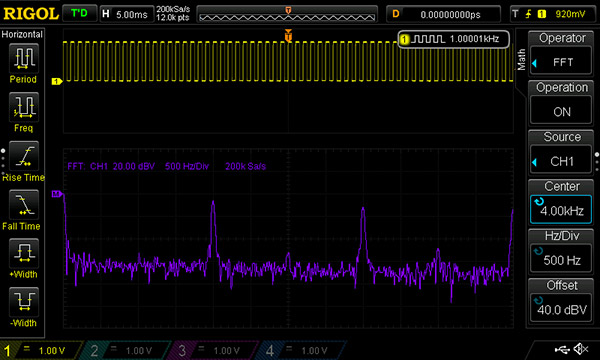Select the Freq measurement icon
This screenshot has height=360, width=600.
(24, 107)
